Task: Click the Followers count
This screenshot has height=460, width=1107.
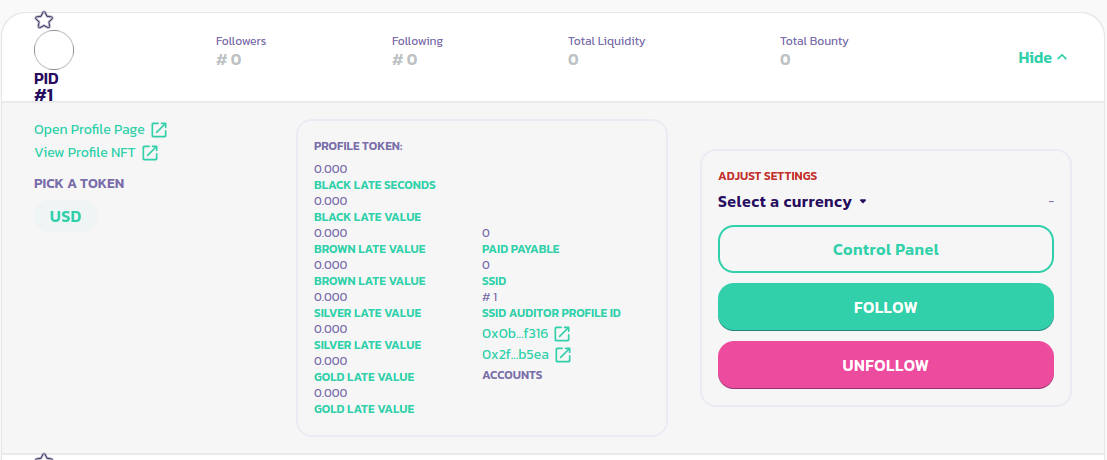Action: tap(229, 60)
